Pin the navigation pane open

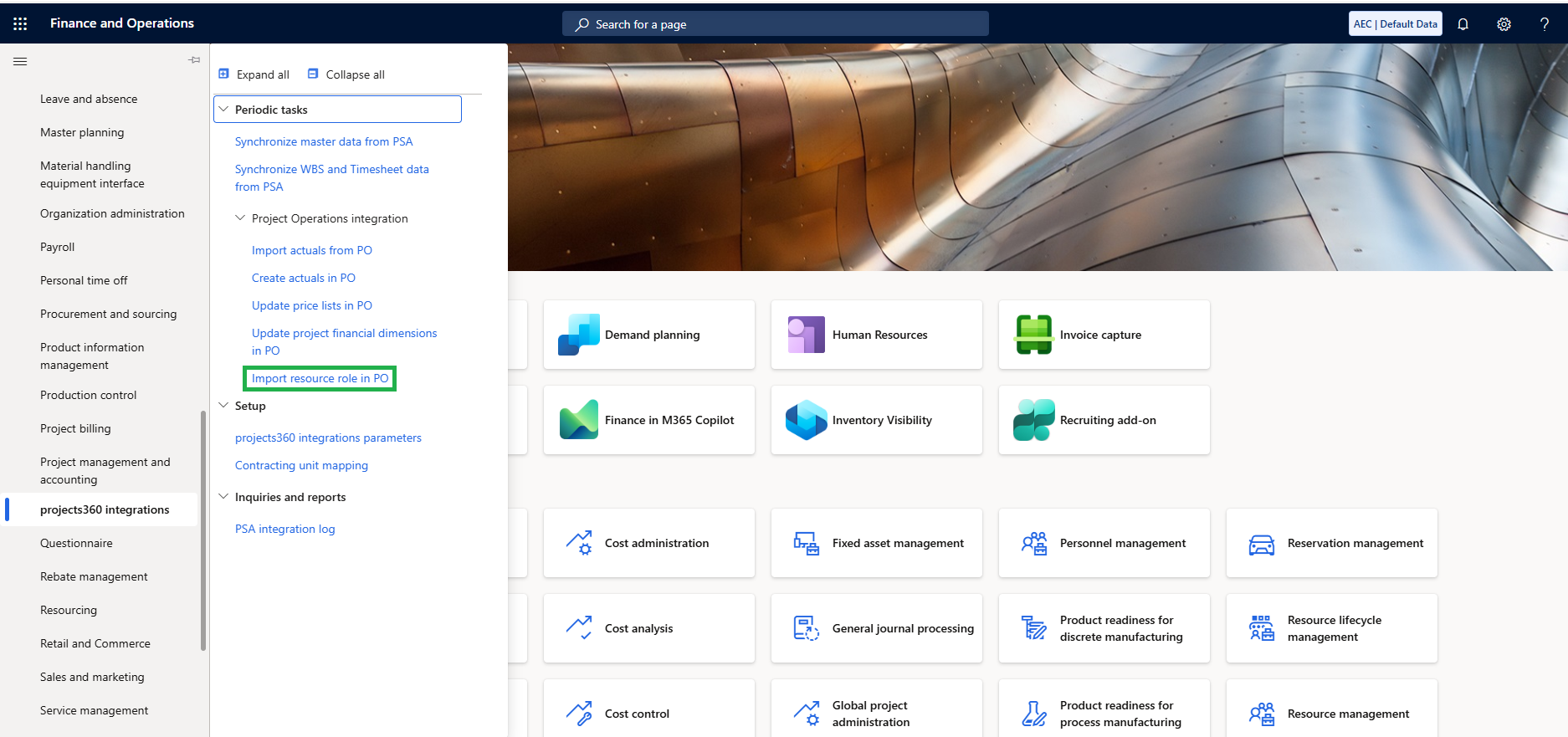coord(194,60)
